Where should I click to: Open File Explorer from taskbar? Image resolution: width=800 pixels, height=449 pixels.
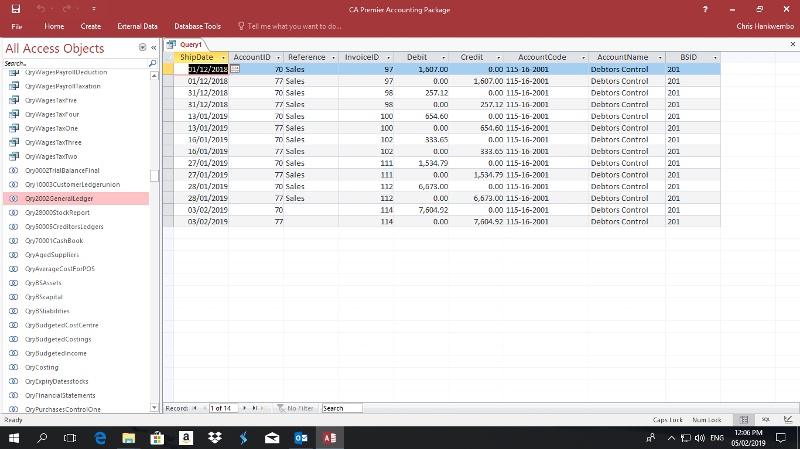[x=129, y=438]
